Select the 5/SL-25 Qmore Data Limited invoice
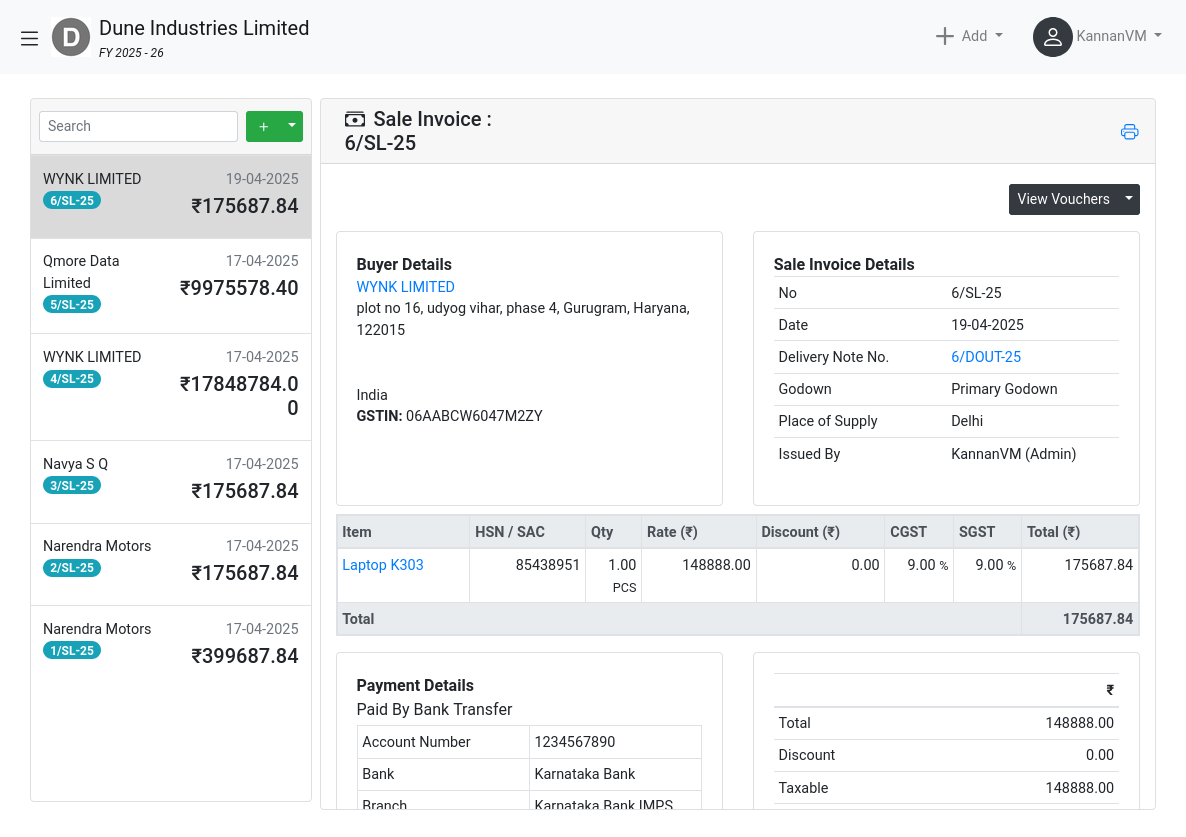1186x837 pixels. [171, 286]
